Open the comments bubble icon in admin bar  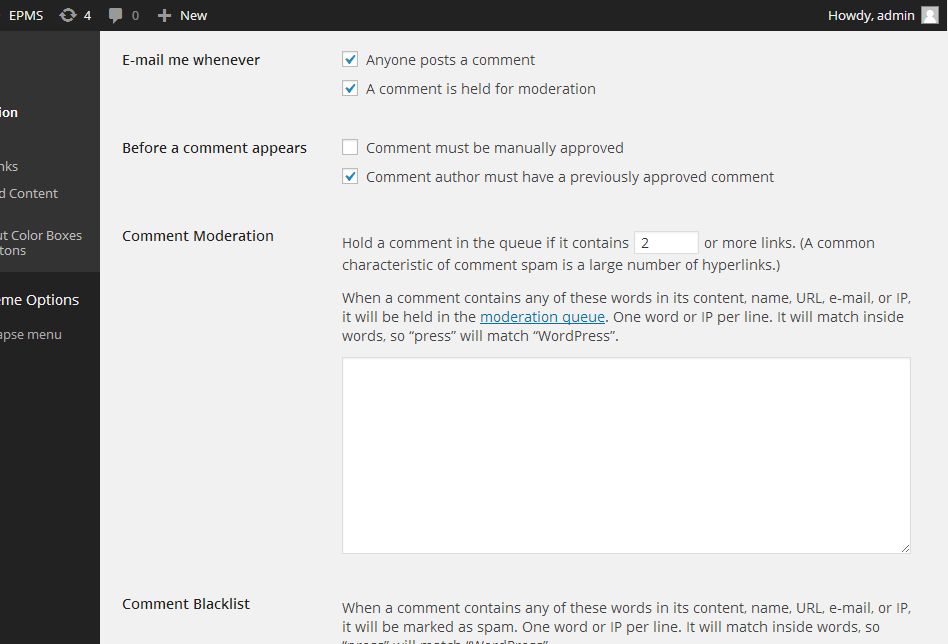(117, 16)
